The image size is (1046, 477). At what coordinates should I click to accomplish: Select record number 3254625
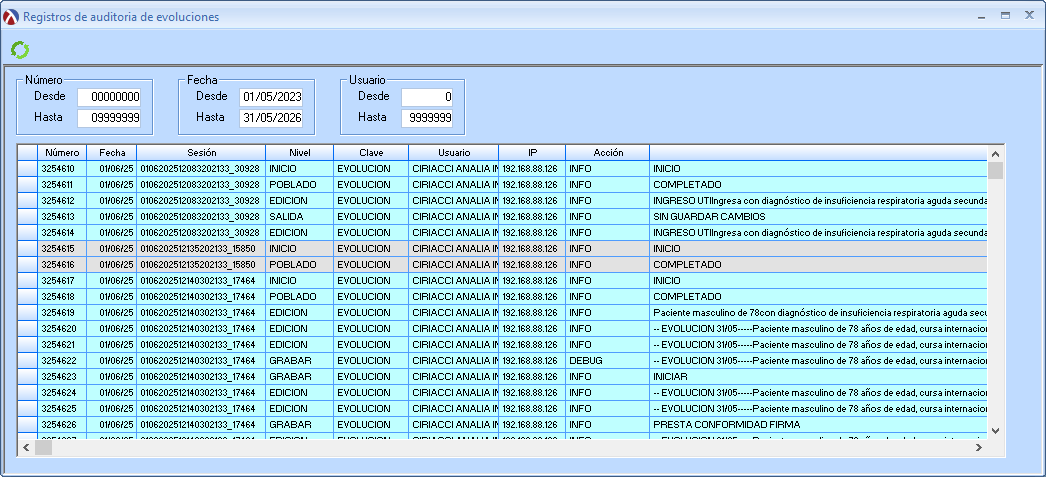(x=502, y=409)
